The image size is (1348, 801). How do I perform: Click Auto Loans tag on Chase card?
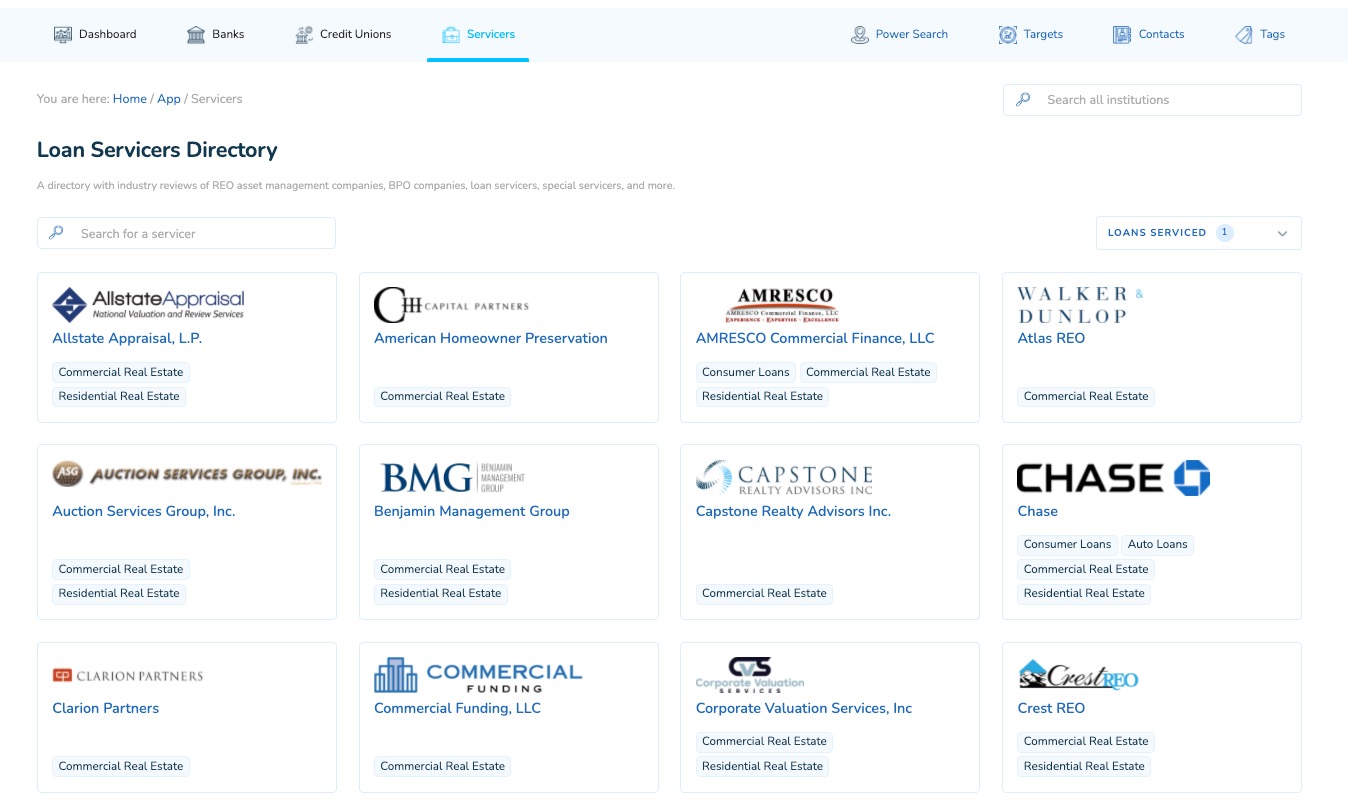1158,545
